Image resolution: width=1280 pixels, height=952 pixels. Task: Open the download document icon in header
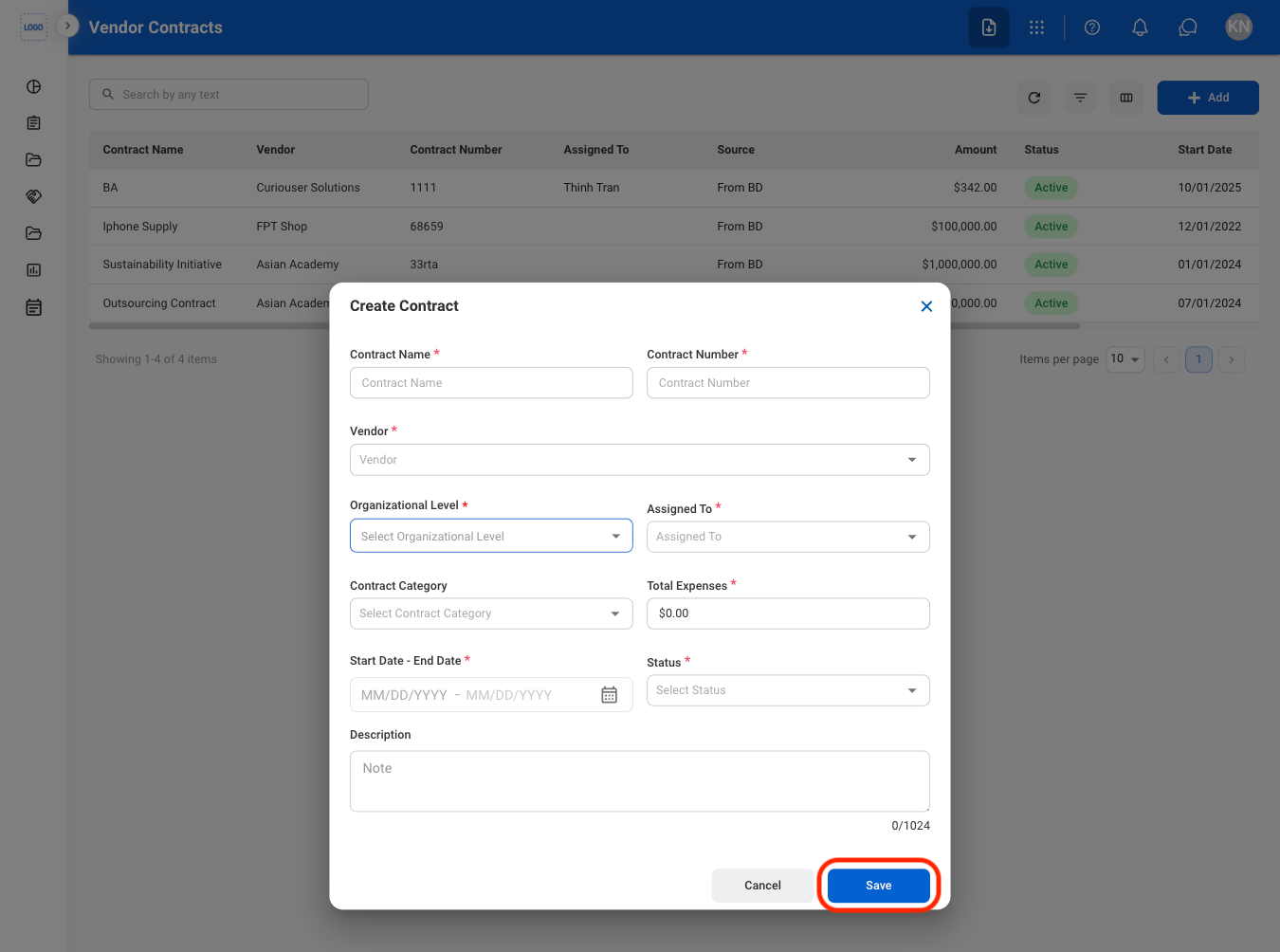[x=989, y=27]
